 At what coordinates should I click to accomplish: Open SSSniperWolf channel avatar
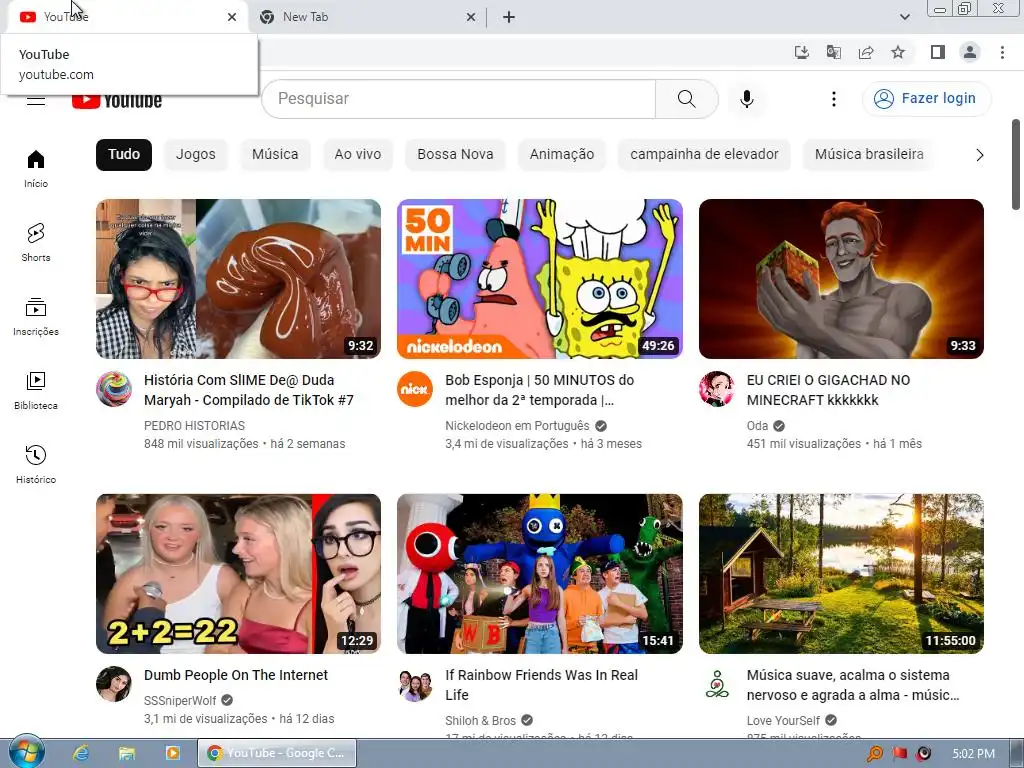[114, 684]
